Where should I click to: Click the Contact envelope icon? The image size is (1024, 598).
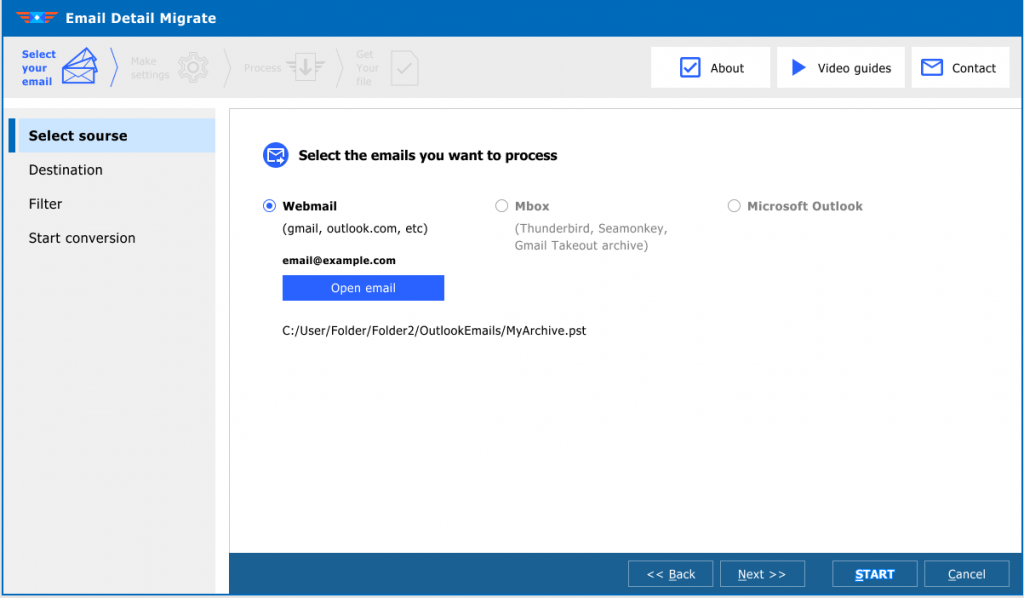coord(931,67)
